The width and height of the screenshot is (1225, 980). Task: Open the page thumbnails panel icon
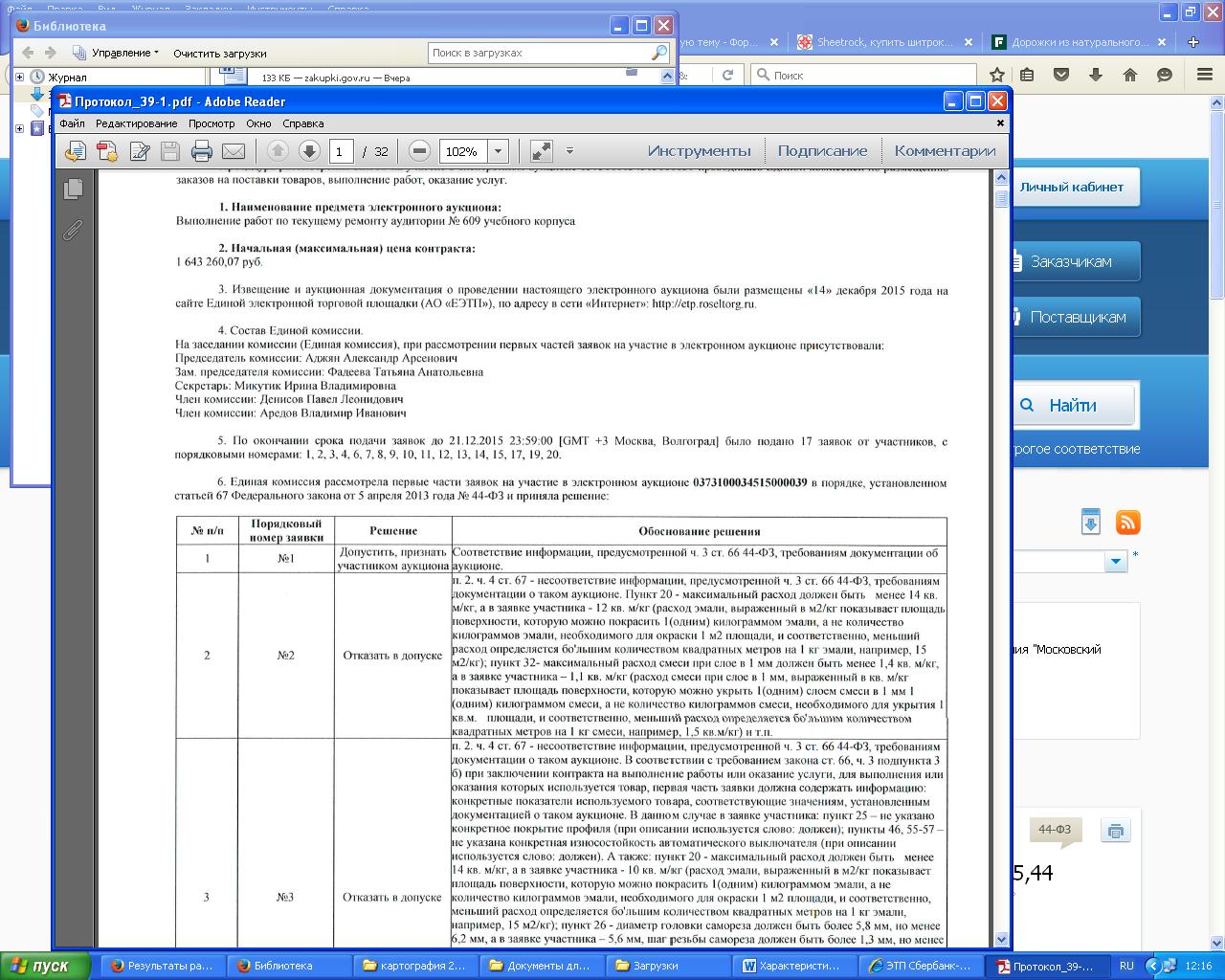click(x=73, y=189)
